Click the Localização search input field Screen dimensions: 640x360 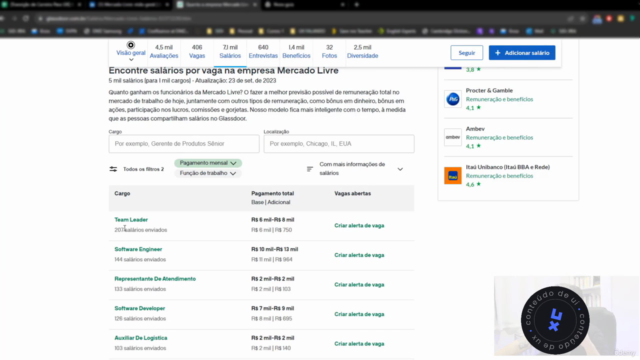339,144
